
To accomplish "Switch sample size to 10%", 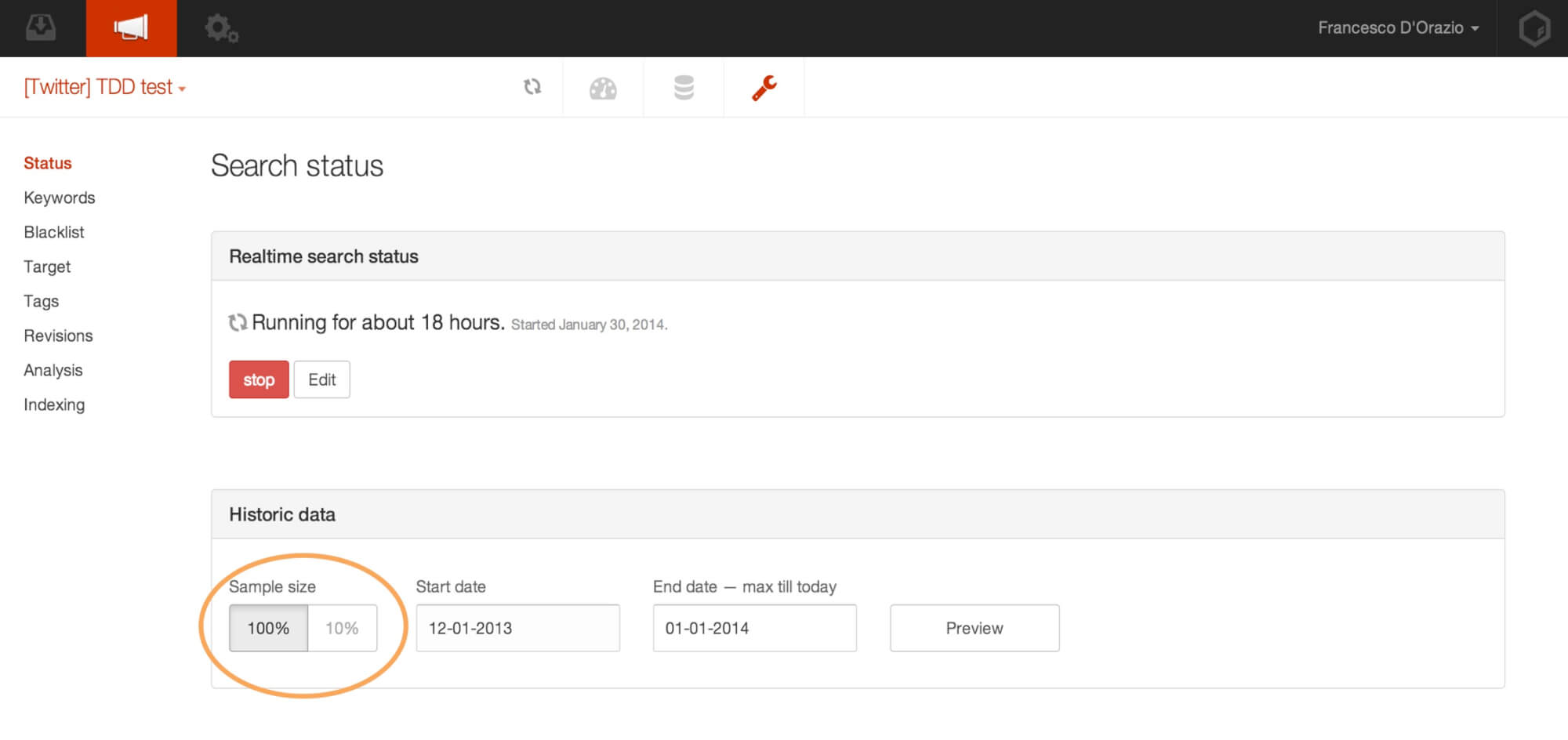I will click(342, 628).
